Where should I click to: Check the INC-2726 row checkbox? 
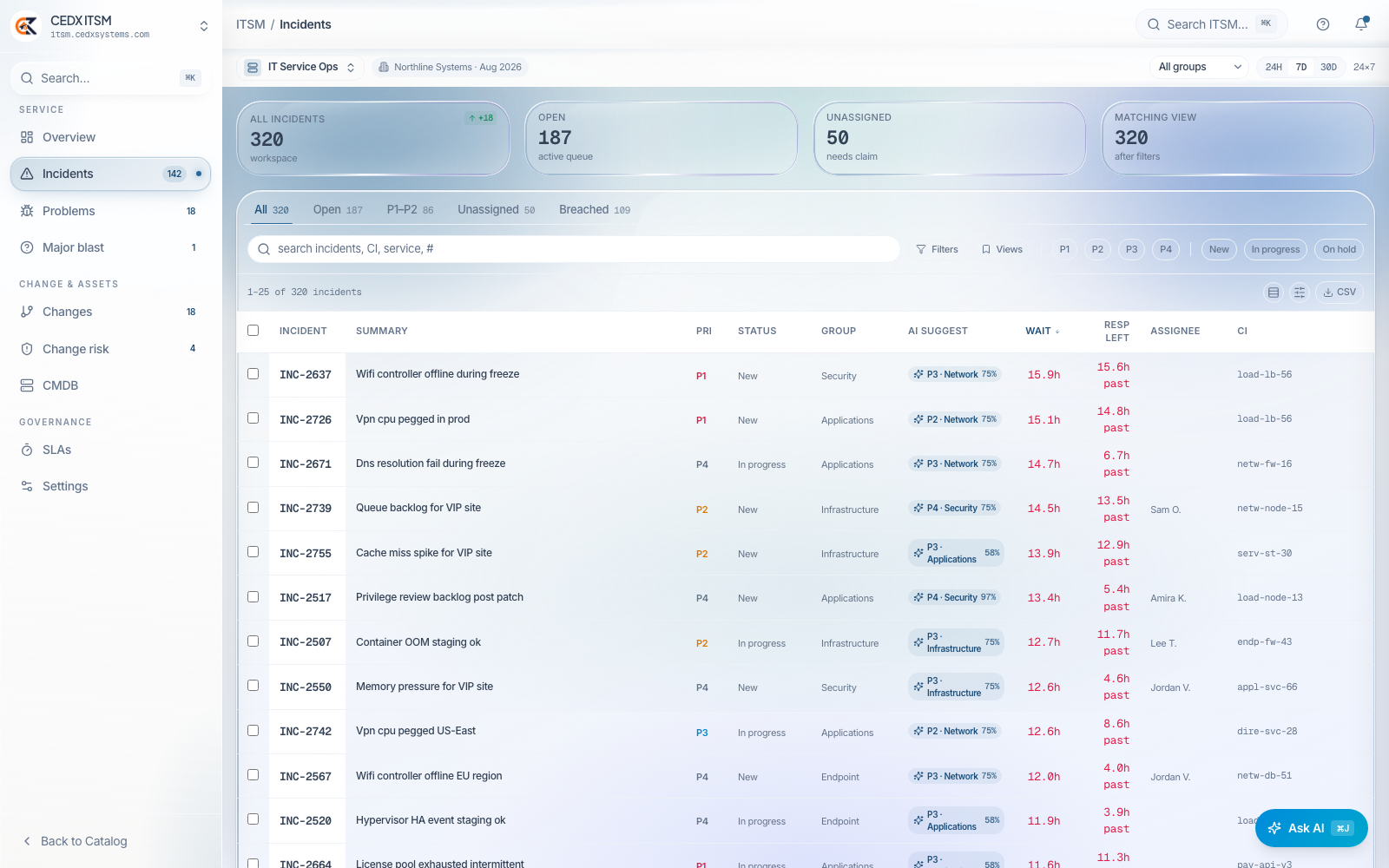coord(253,418)
